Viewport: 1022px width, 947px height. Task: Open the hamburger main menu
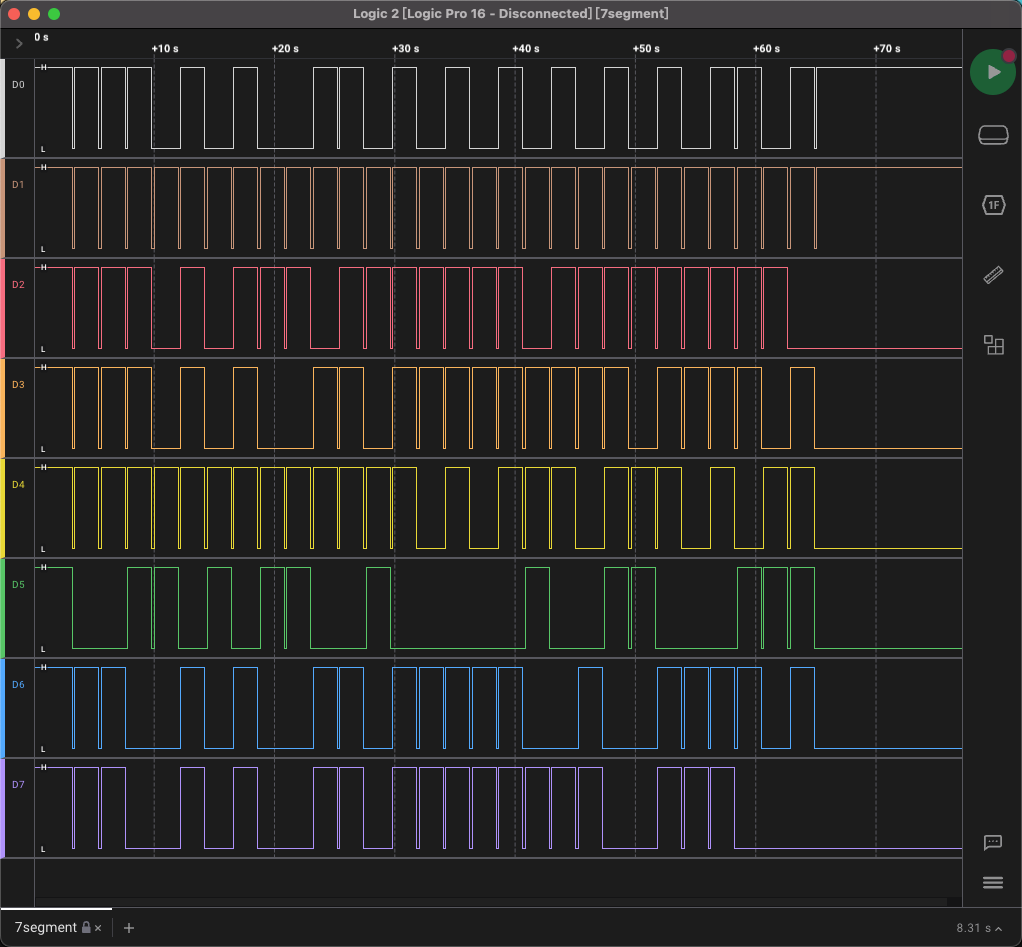pyautogui.click(x=992, y=882)
